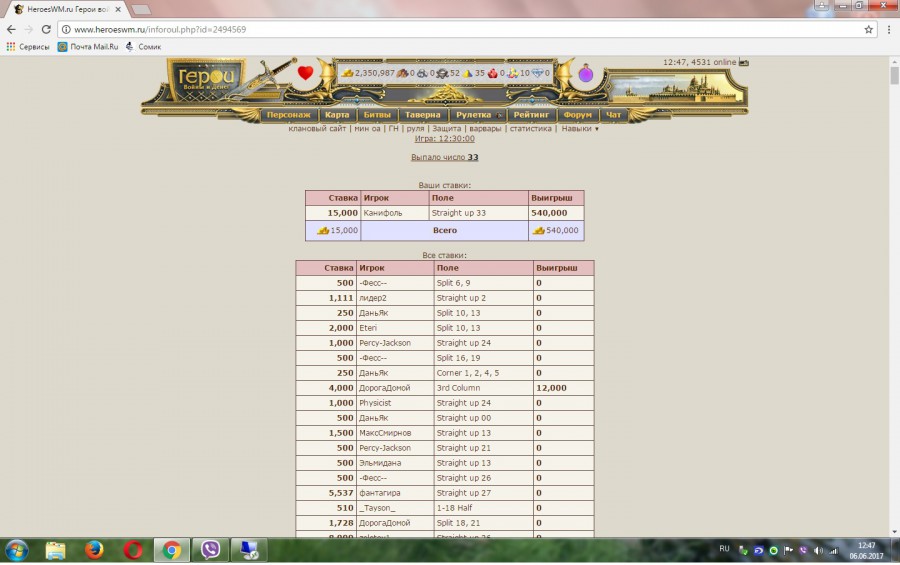The width and height of the screenshot is (900, 565).
Task: Open the Битвы menu tab
Action: 377,115
